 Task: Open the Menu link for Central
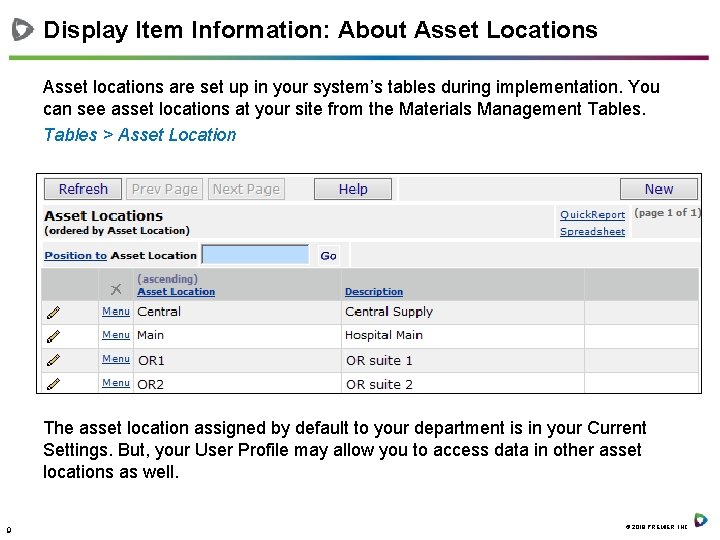coord(116,311)
